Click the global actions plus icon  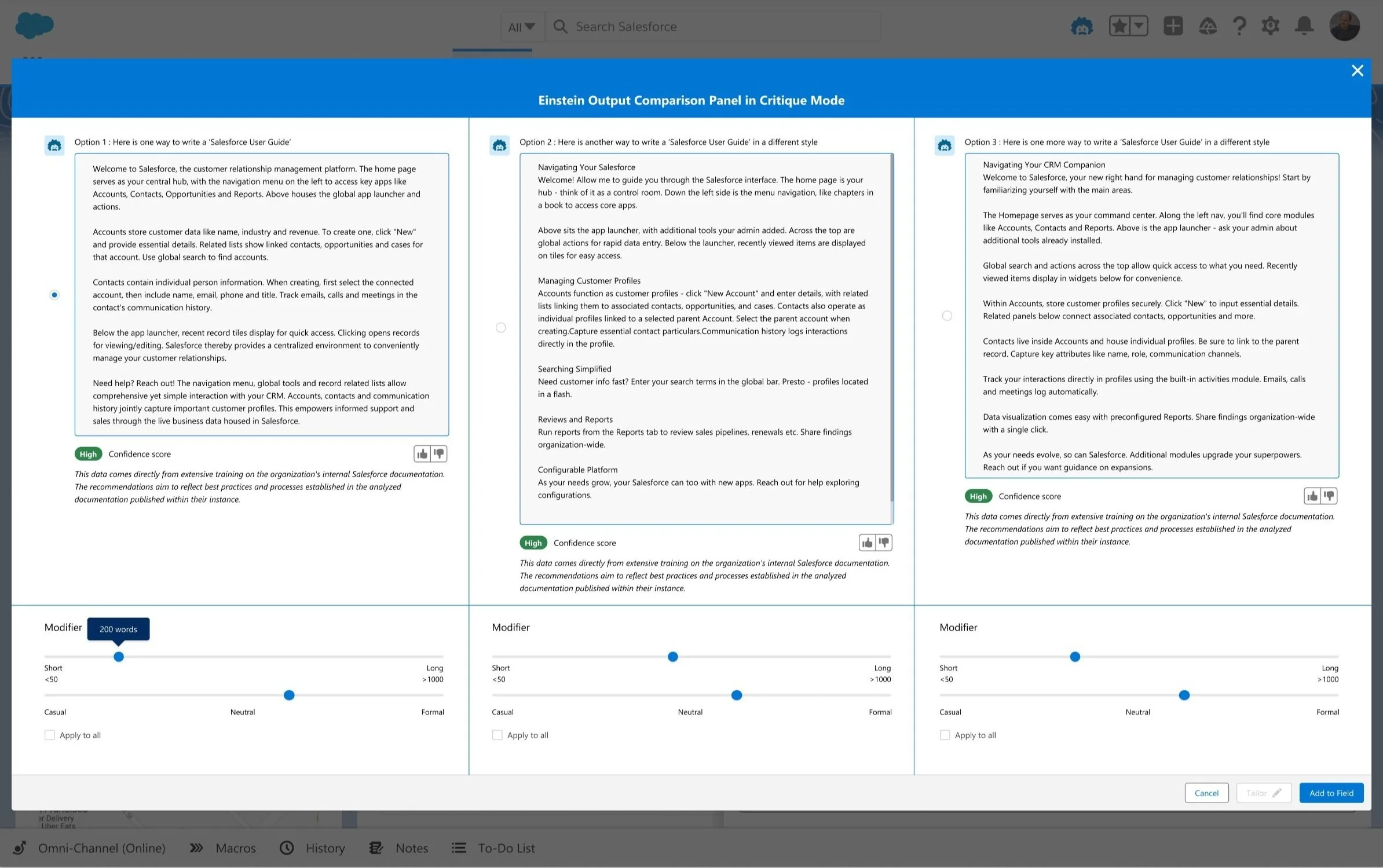(x=1173, y=26)
